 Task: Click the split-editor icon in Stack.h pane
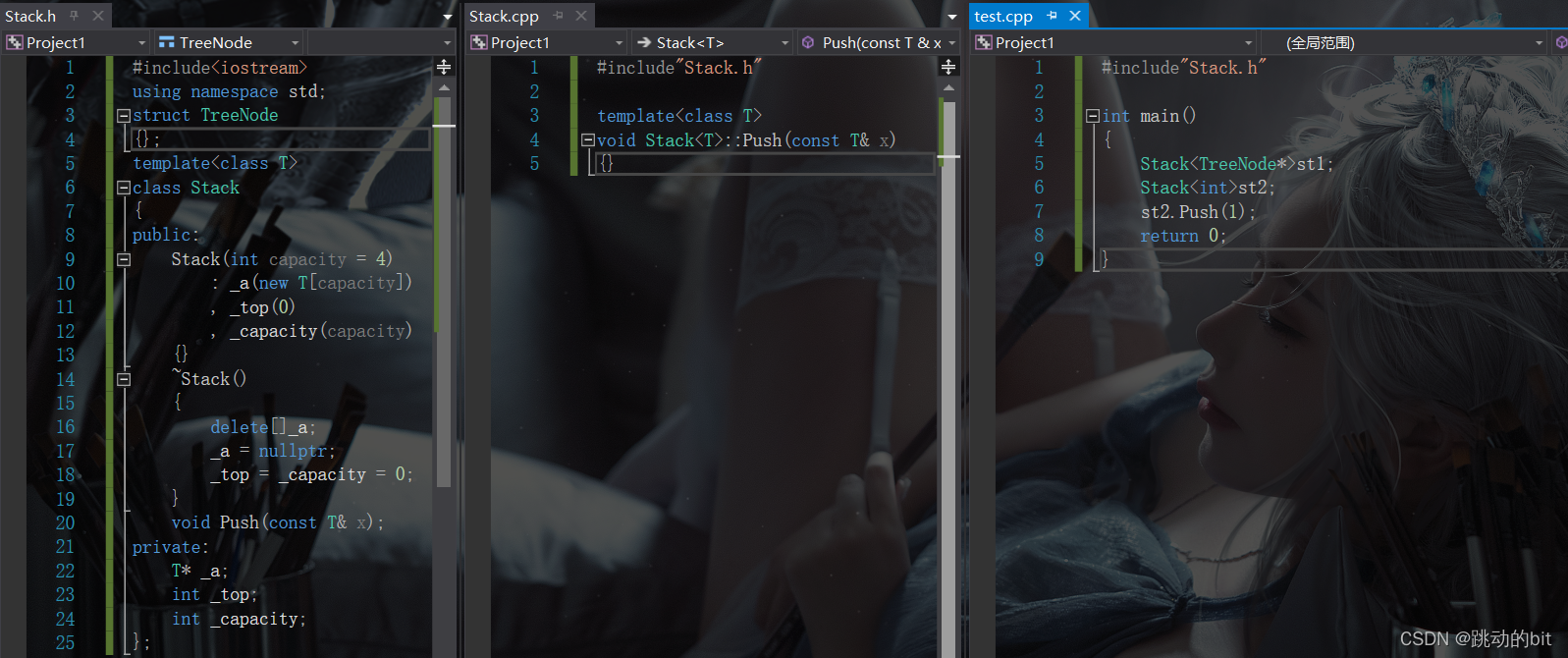pos(444,67)
